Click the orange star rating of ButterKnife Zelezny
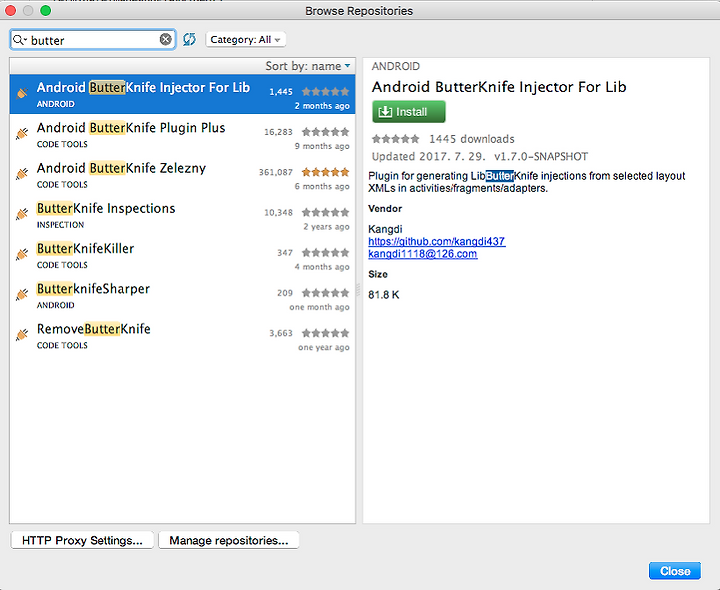Image resolution: width=720 pixels, height=590 pixels. pyautogui.click(x=325, y=172)
